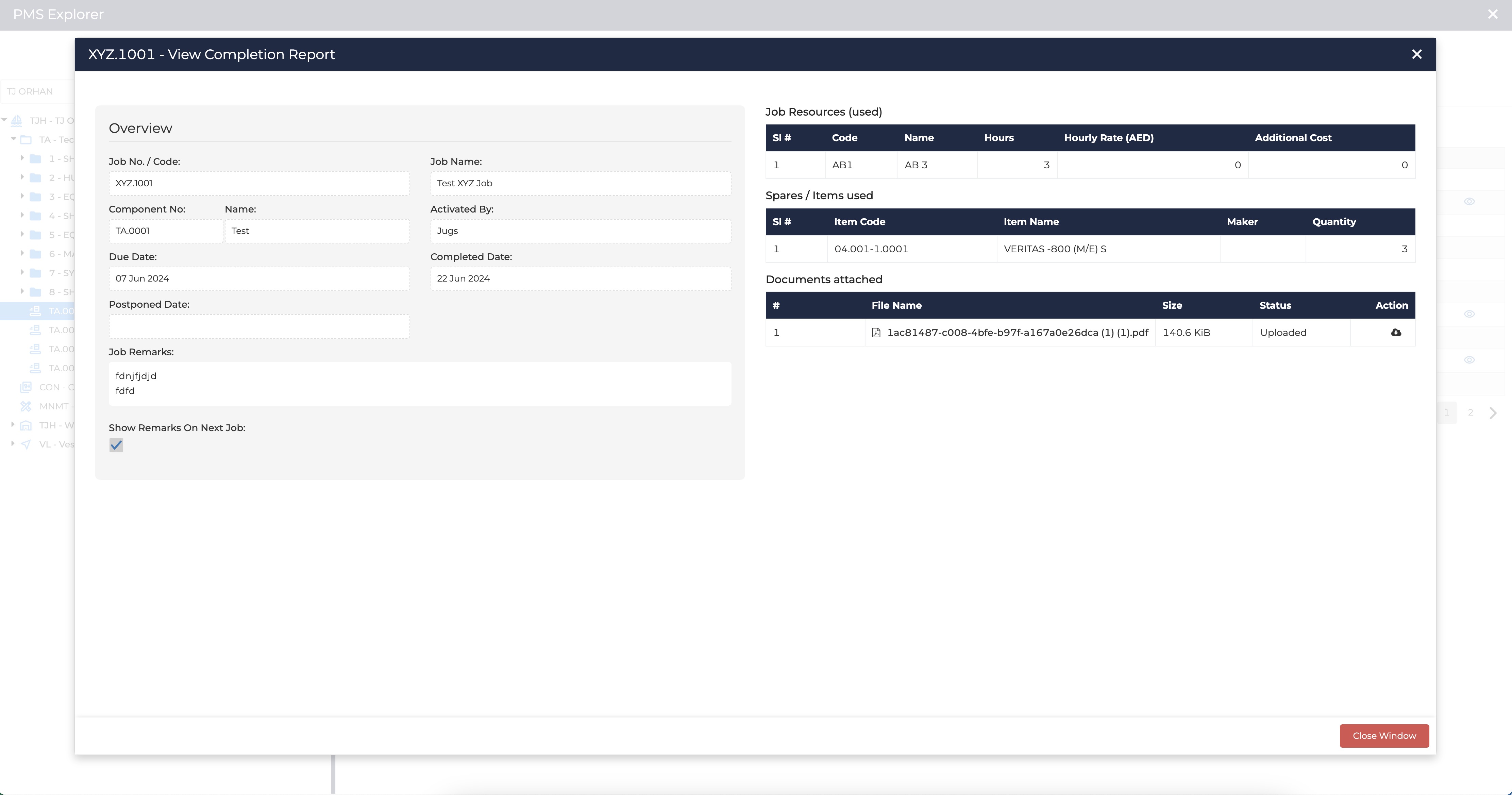Viewport: 1512px width, 795px height.
Task: Go to page 2 in pagination
Action: pyautogui.click(x=1470, y=412)
